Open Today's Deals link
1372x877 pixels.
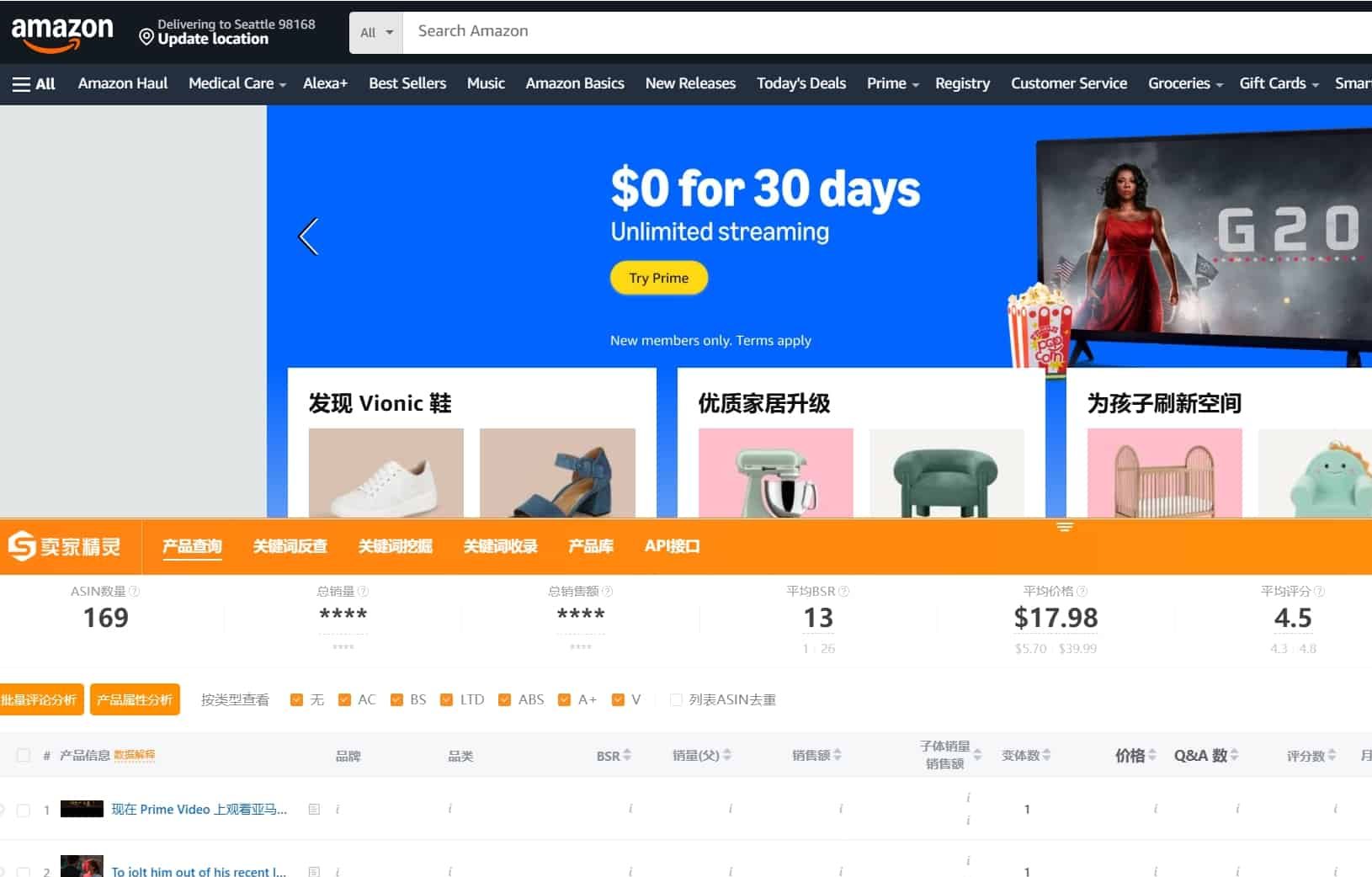click(x=801, y=83)
